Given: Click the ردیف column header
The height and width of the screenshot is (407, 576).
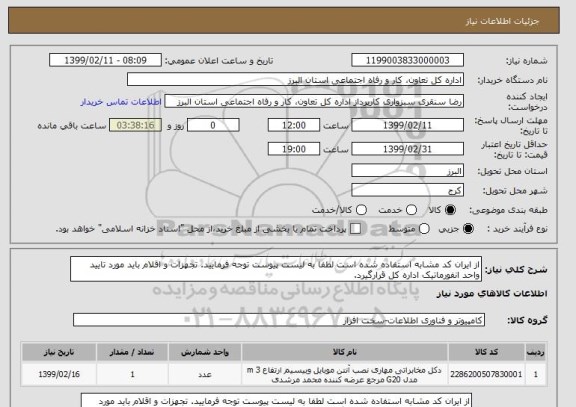Looking at the screenshot, I should click(x=536, y=352).
